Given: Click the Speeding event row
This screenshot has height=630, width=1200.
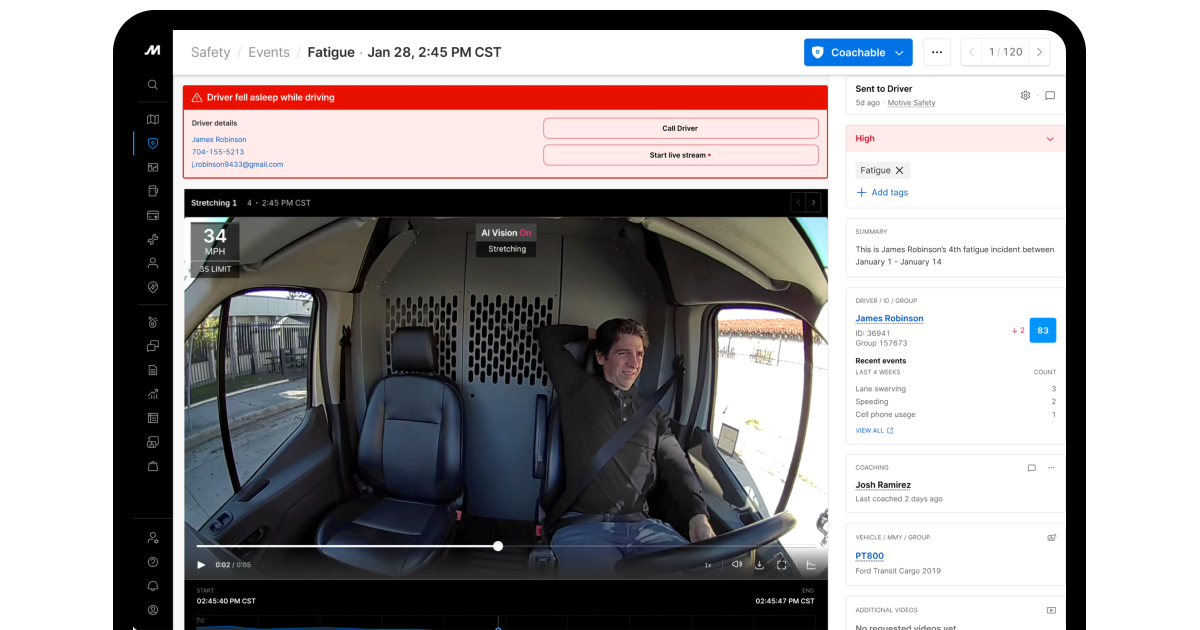Looking at the screenshot, I should click(x=955, y=401).
